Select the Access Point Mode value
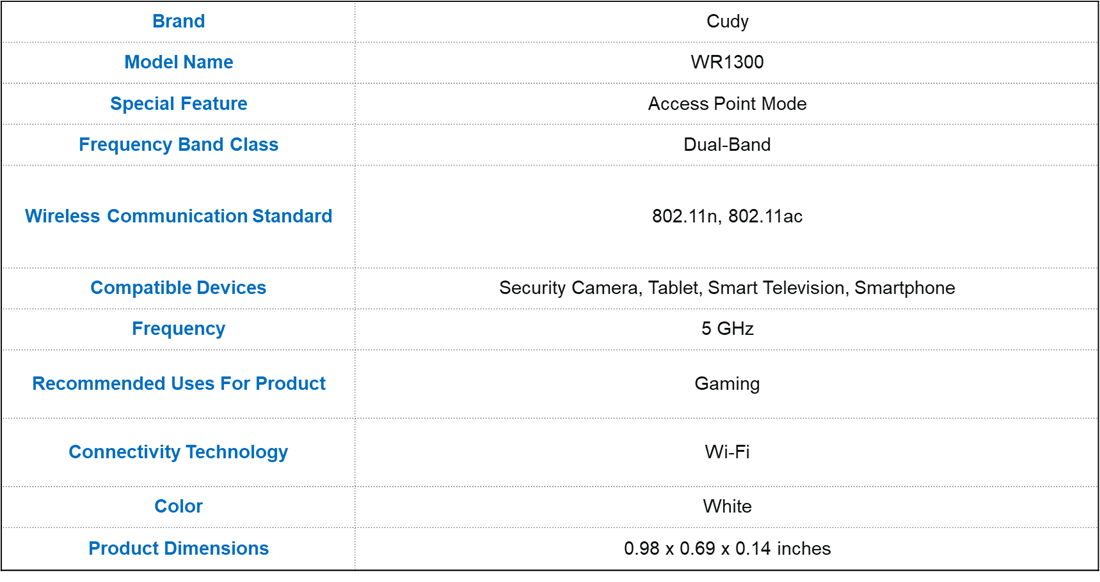 727,103
